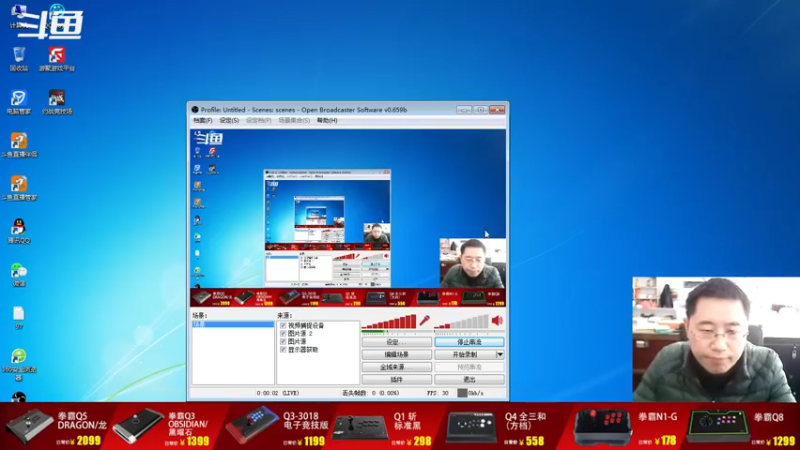The width and height of the screenshot is (800, 450).
Task: Open the 设定档(P) menu
Action: 259,120
